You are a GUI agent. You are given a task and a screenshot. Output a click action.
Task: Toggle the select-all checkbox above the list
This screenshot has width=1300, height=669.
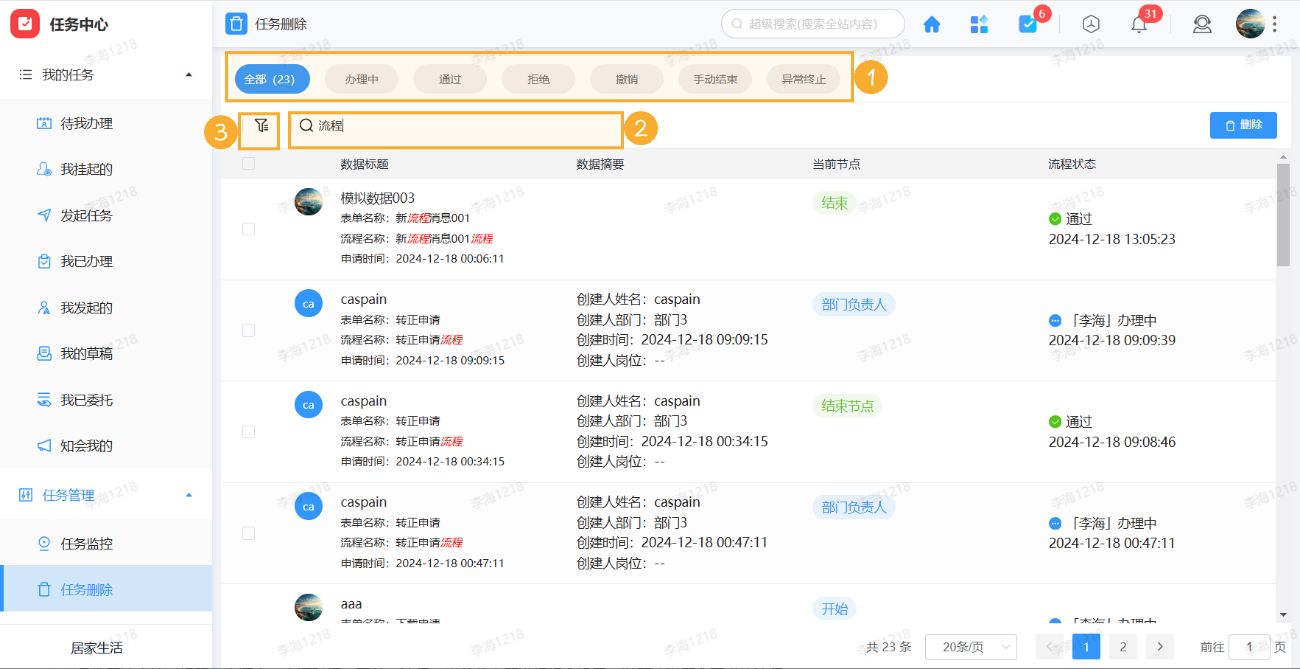pyautogui.click(x=248, y=162)
